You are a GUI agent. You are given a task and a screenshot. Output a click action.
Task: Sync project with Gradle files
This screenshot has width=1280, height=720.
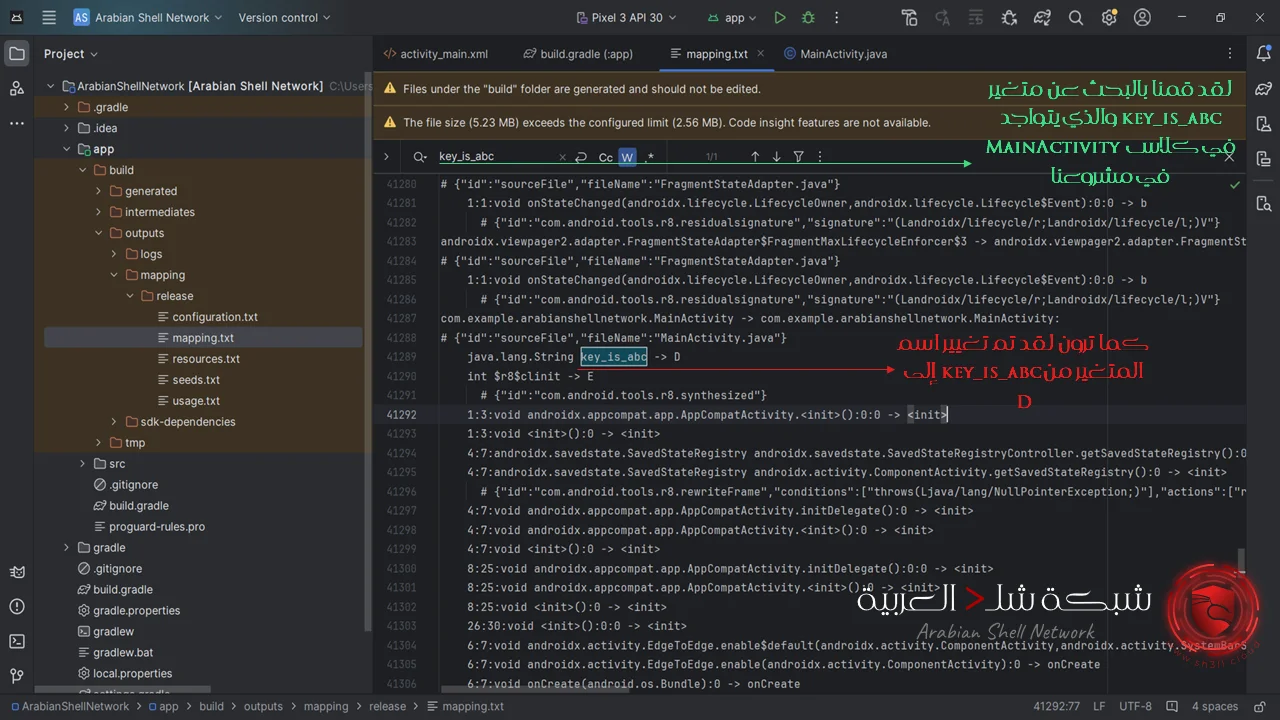(1042, 18)
